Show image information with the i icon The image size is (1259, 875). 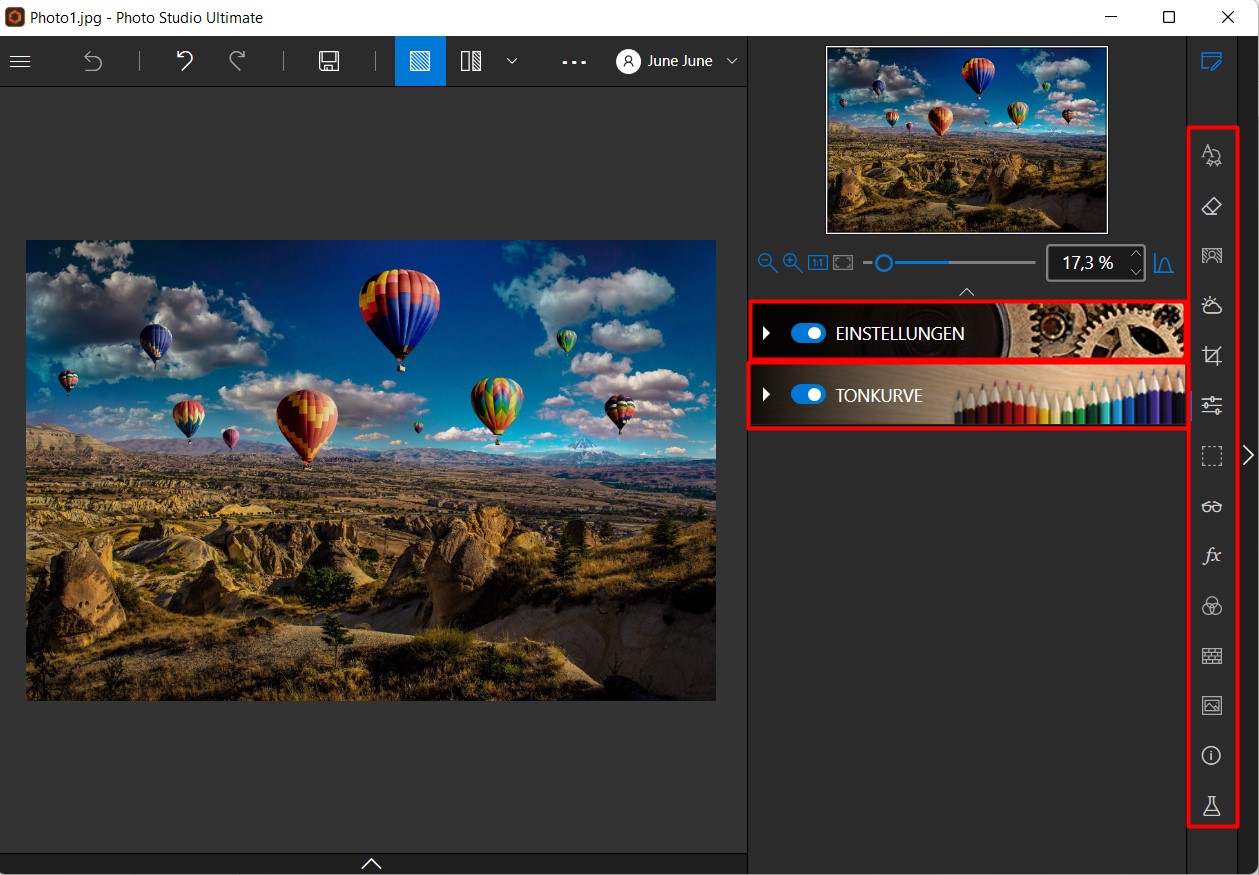point(1211,756)
